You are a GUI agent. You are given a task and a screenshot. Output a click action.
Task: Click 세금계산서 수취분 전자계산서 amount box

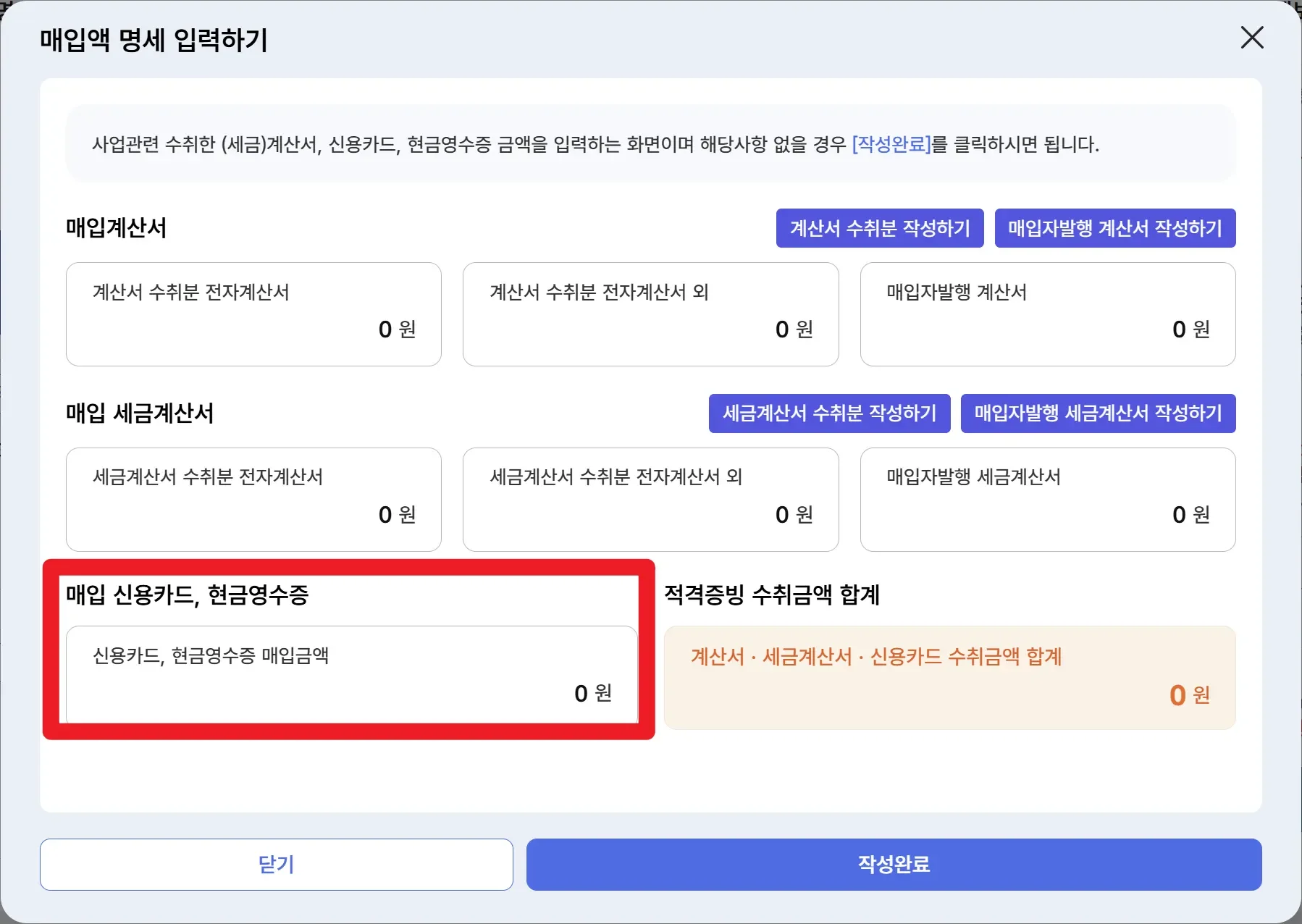click(253, 500)
